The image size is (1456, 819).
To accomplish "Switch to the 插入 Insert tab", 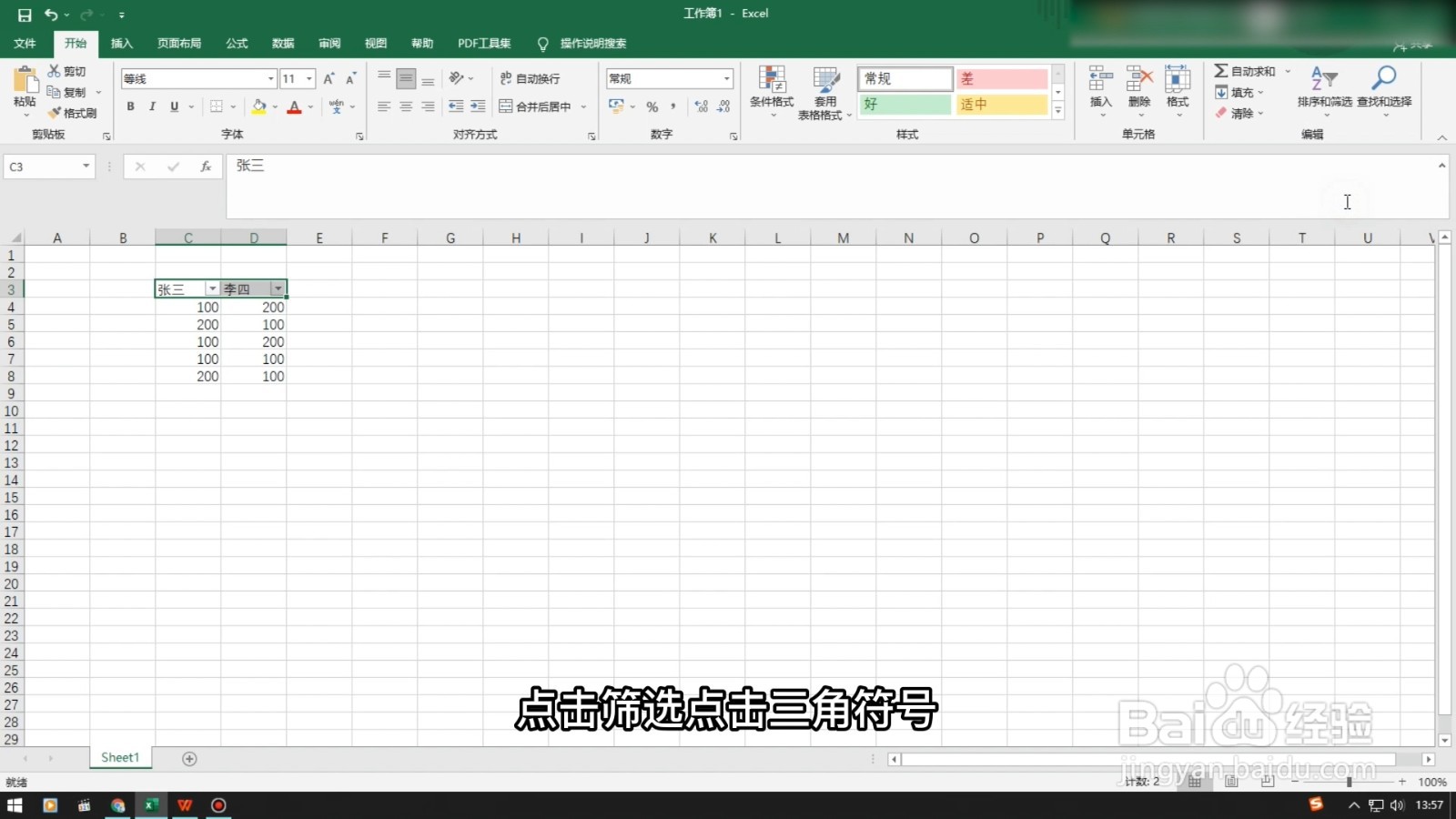I will click(122, 44).
